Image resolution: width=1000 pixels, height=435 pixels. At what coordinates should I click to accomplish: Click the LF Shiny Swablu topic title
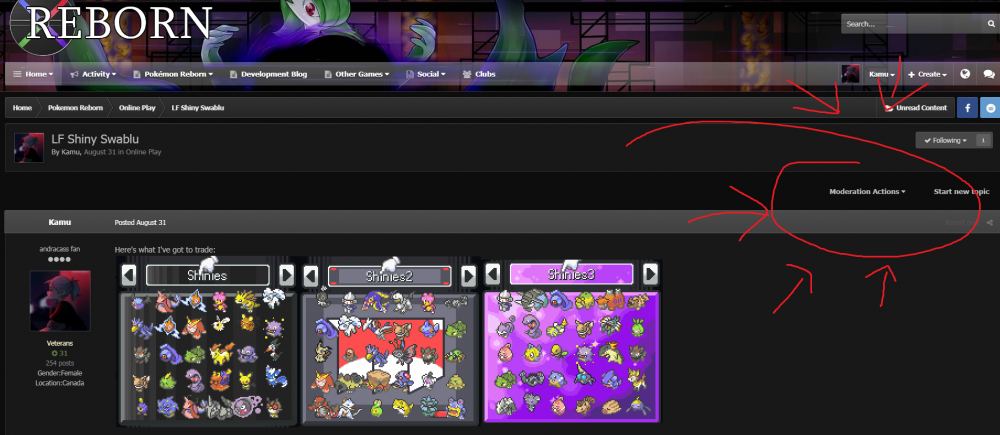tap(95, 139)
